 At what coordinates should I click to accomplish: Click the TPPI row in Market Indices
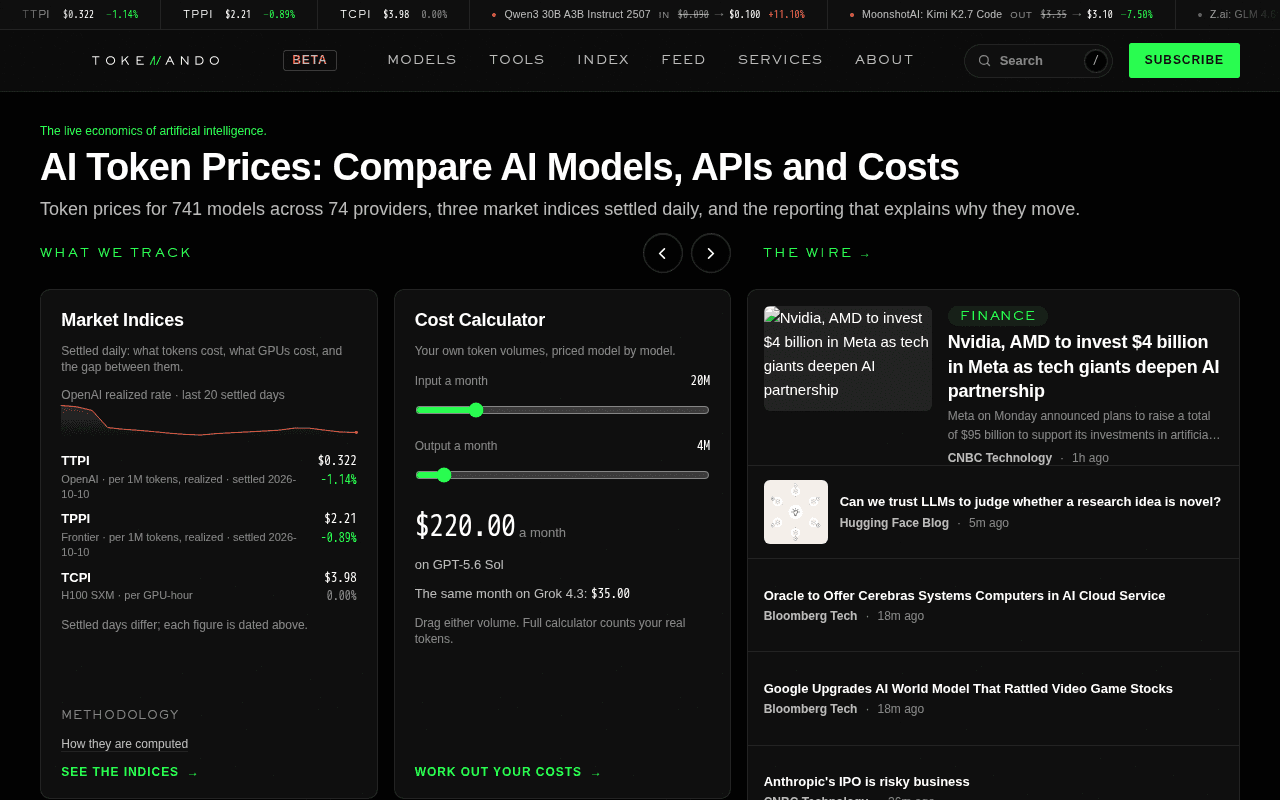(209, 537)
